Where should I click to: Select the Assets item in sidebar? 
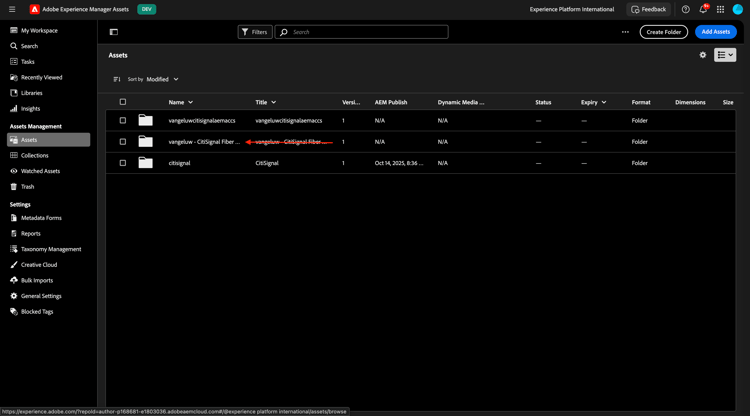point(48,140)
